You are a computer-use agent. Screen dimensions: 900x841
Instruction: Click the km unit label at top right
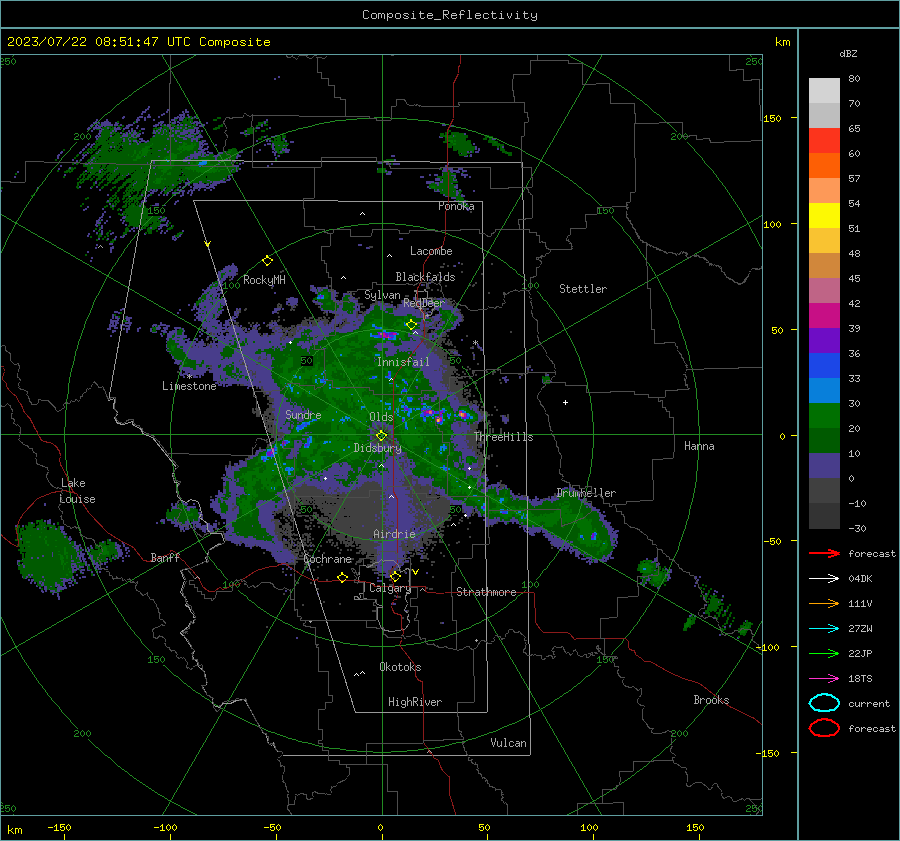(782, 42)
